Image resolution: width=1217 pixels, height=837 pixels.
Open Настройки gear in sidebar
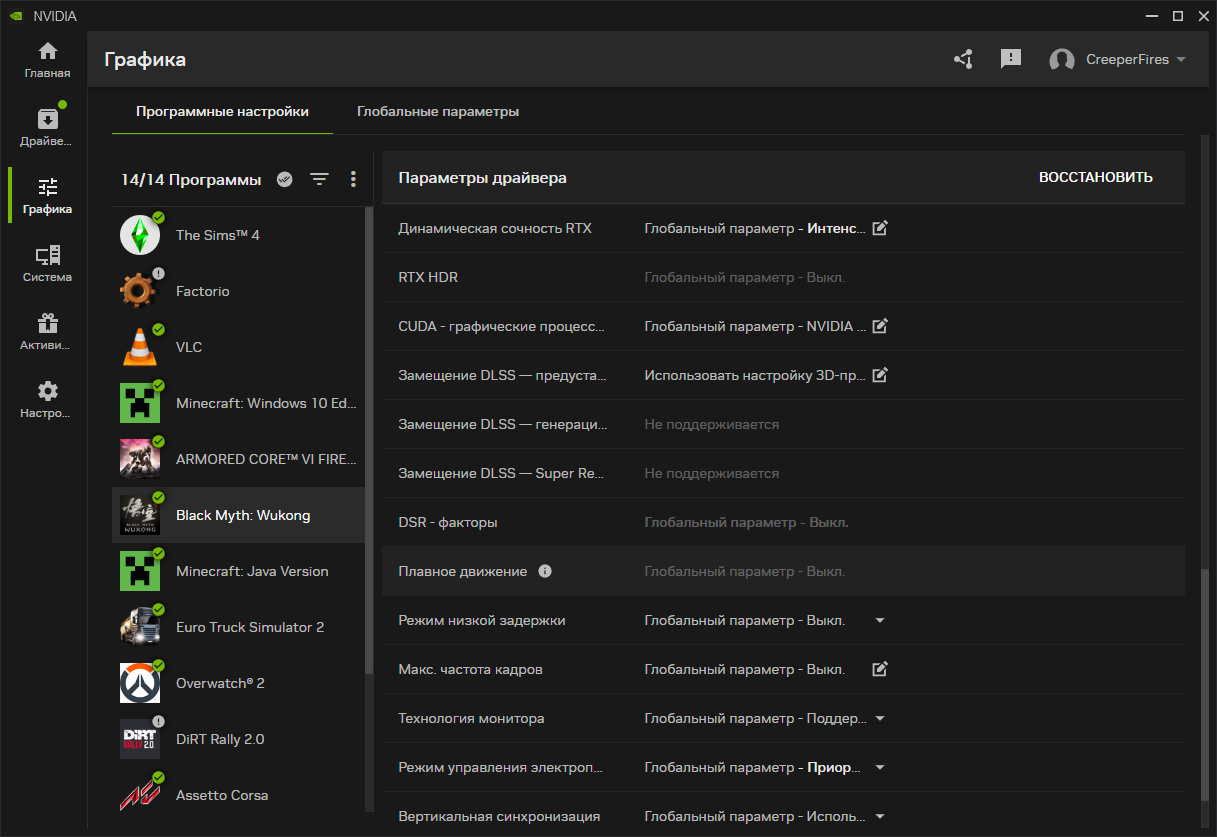click(47, 400)
